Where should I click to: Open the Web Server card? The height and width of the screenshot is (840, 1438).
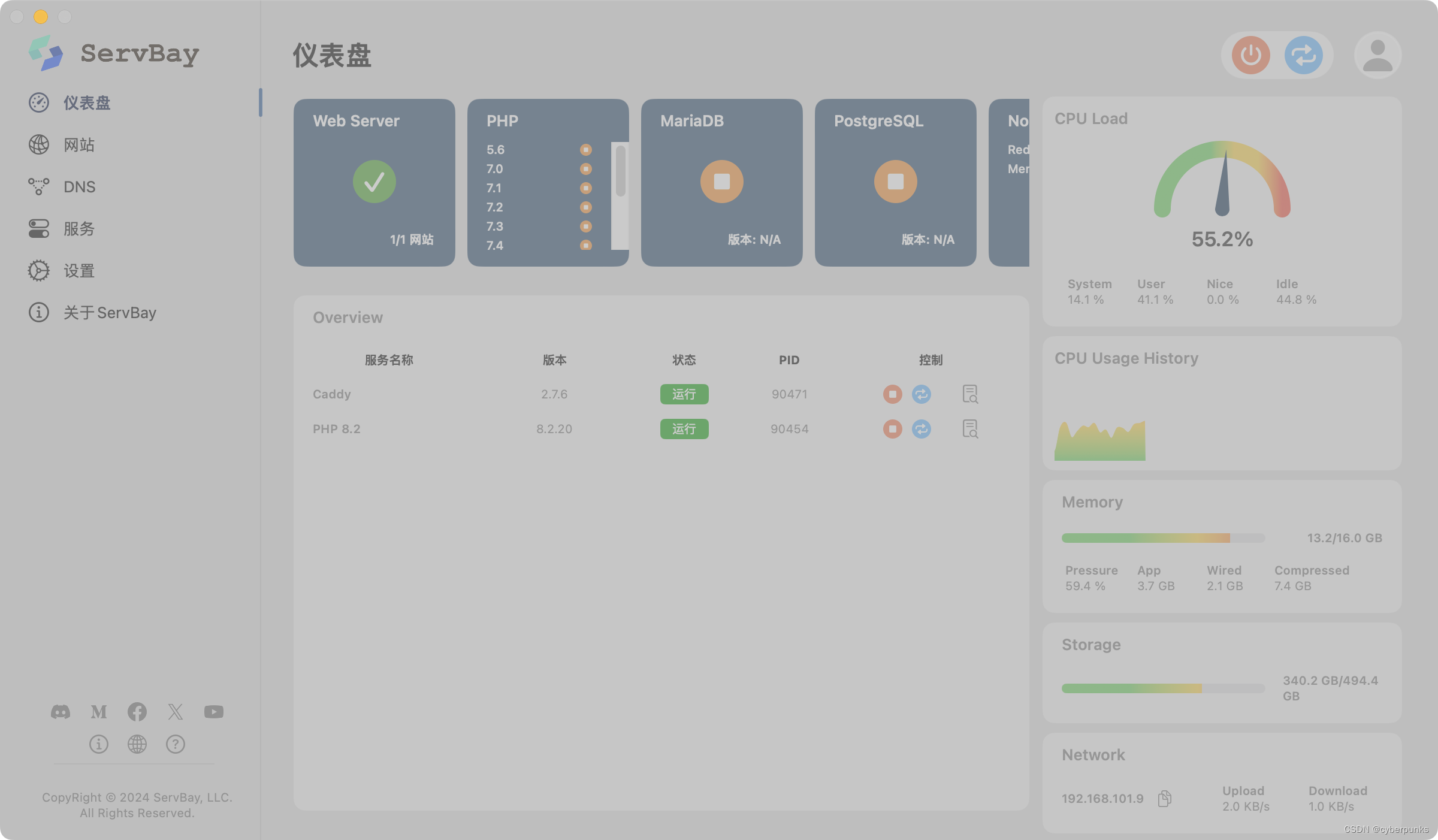374,183
